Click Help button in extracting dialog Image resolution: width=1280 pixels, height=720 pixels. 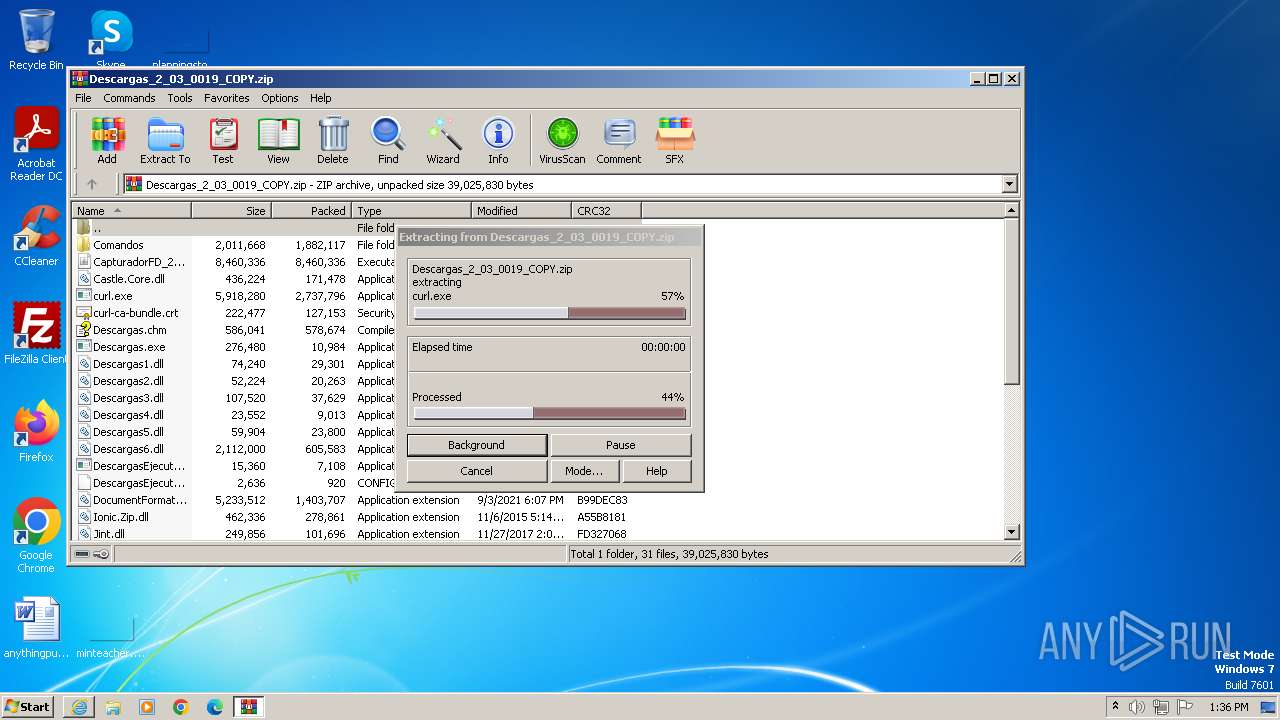(x=657, y=471)
